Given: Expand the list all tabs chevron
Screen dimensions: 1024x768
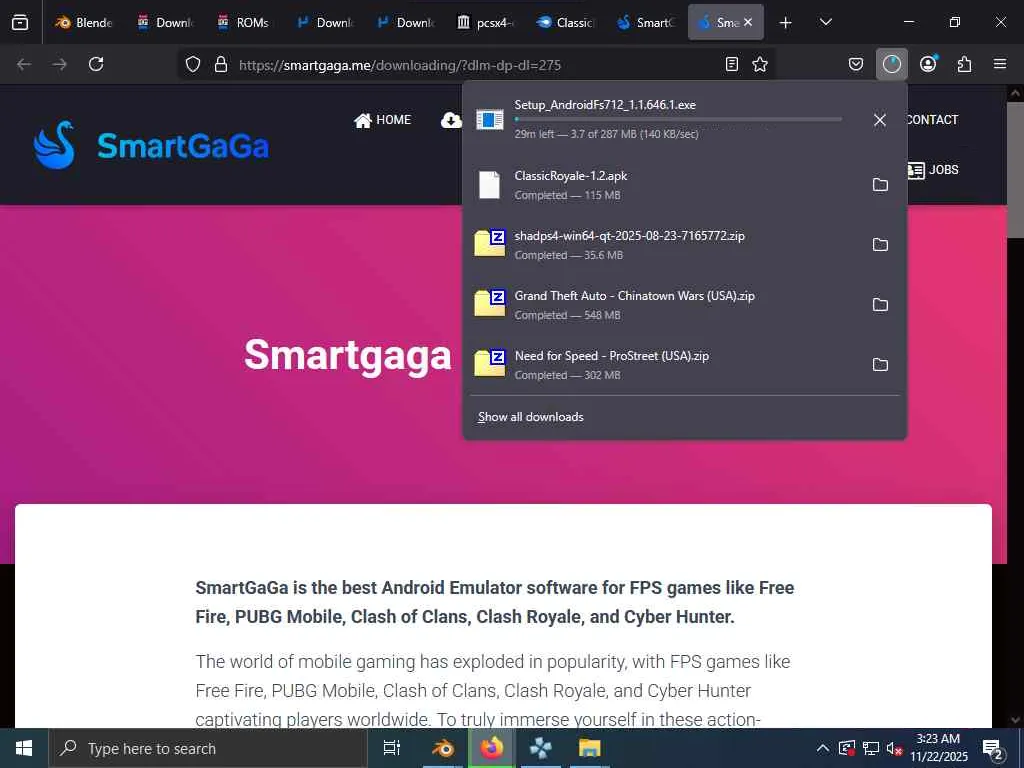Looking at the screenshot, I should [x=825, y=22].
